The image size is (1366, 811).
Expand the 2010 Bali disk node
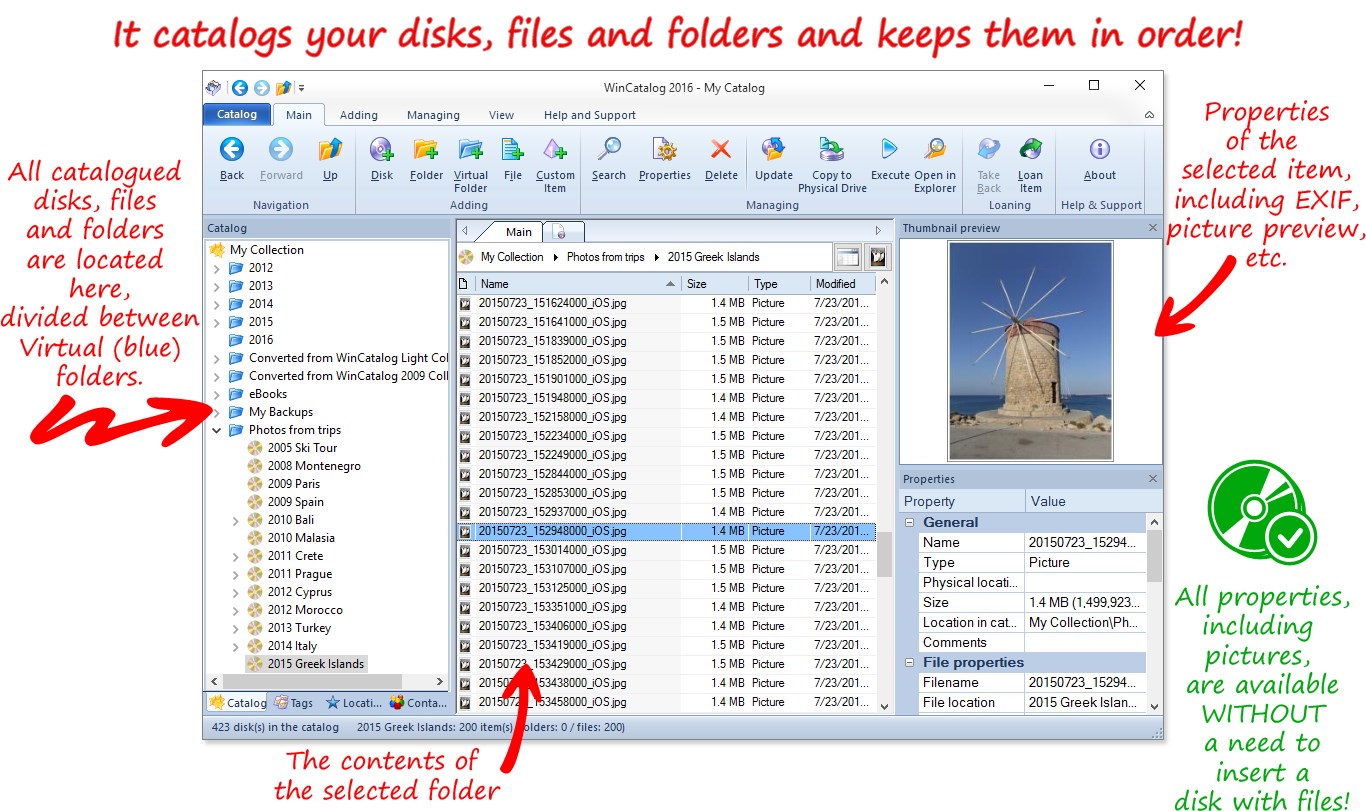[236, 520]
